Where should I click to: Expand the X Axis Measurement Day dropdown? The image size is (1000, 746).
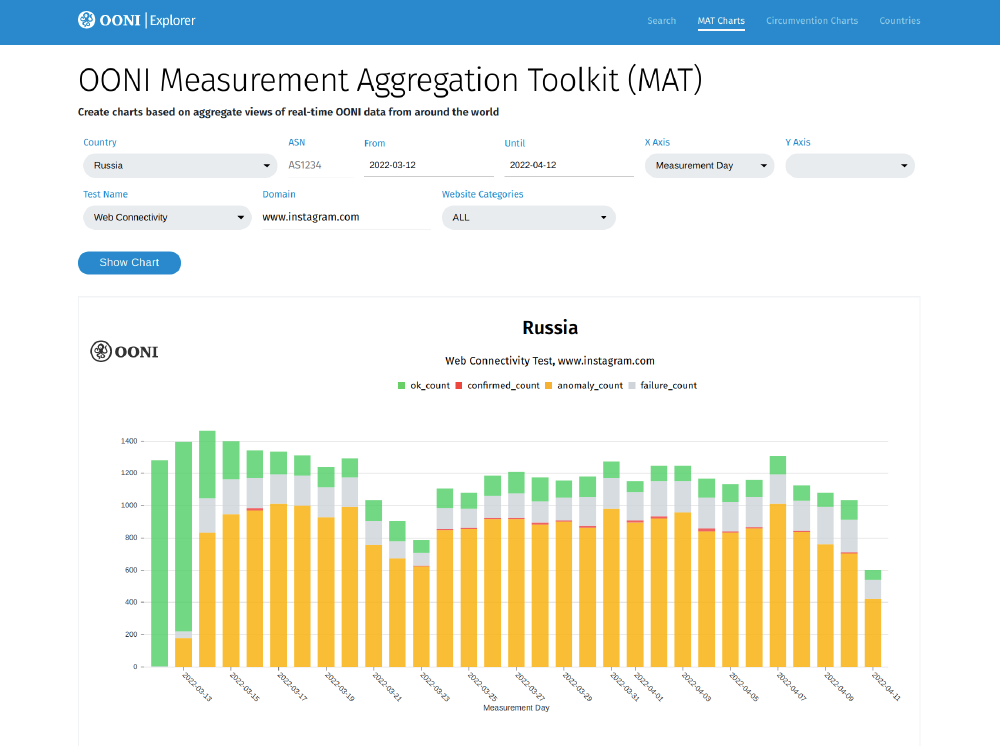(x=709, y=166)
